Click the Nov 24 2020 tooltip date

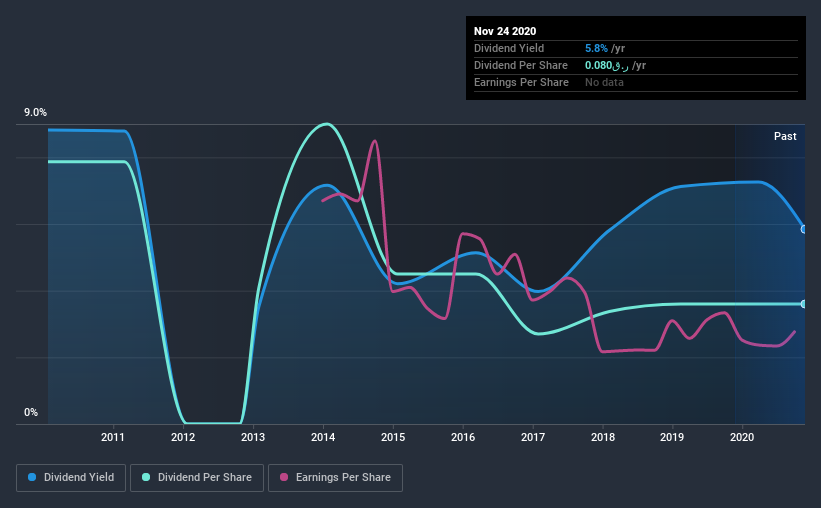505,31
